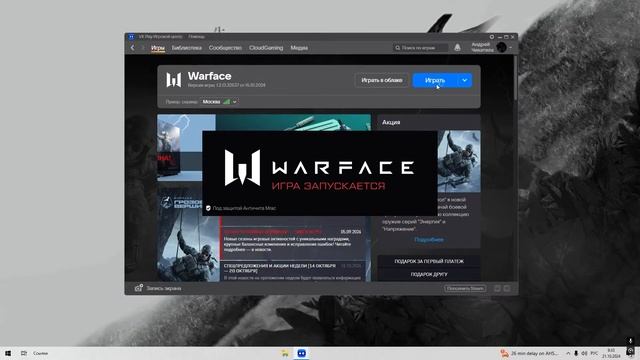Image resolution: width=640 pixels, height=360 pixels.
Task: Open the Помощь menu in title bar
Action: click(x=196, y=37)
